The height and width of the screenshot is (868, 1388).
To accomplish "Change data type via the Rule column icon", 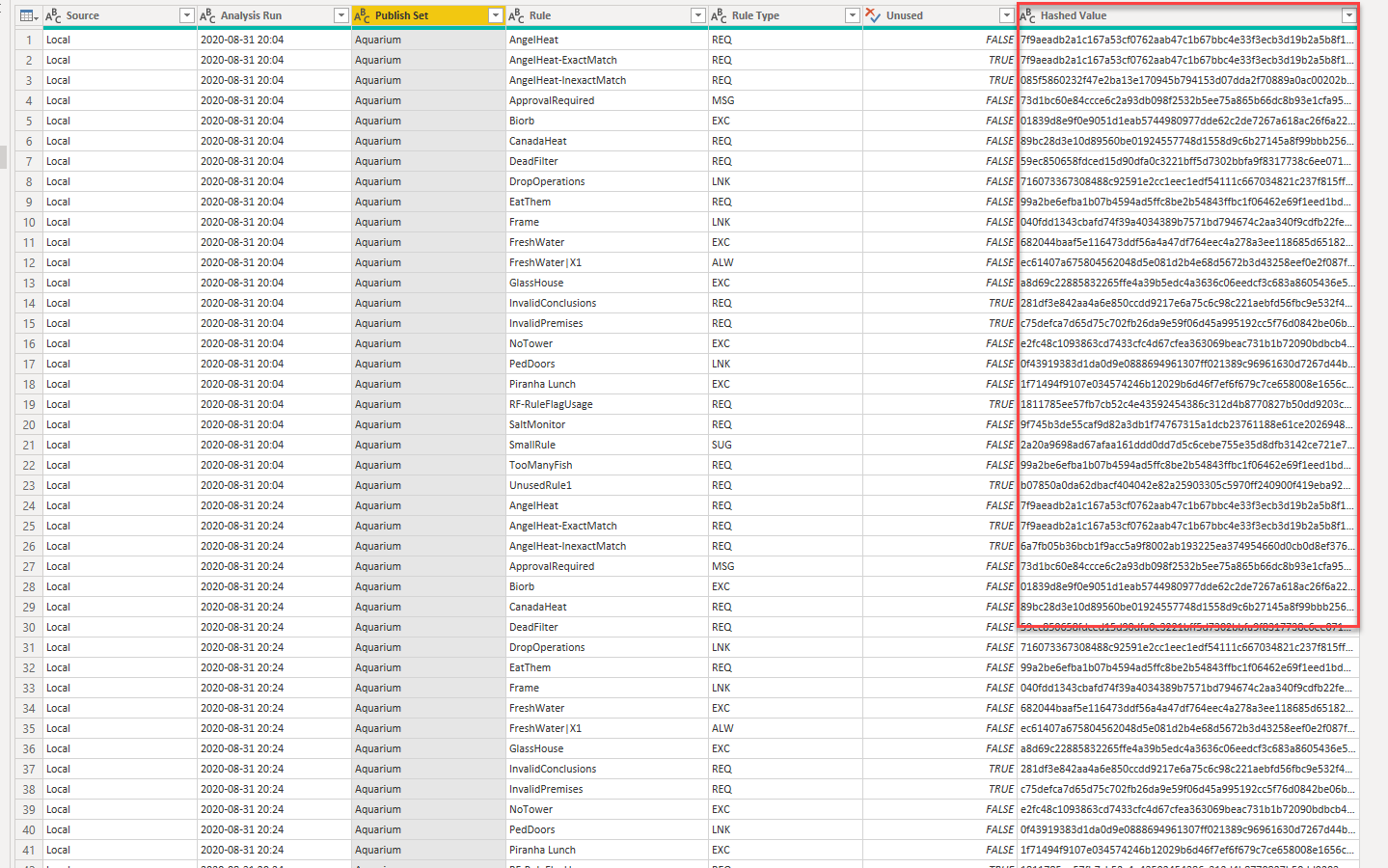I will [x=516, y=15].
